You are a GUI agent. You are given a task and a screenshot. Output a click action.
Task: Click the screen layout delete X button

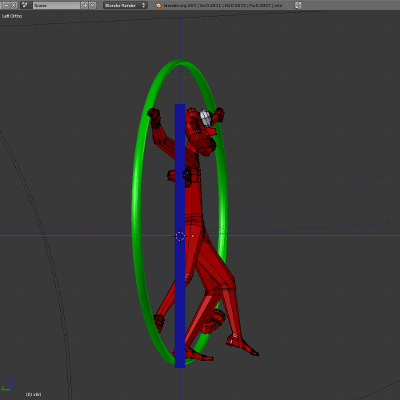point(14,5)
